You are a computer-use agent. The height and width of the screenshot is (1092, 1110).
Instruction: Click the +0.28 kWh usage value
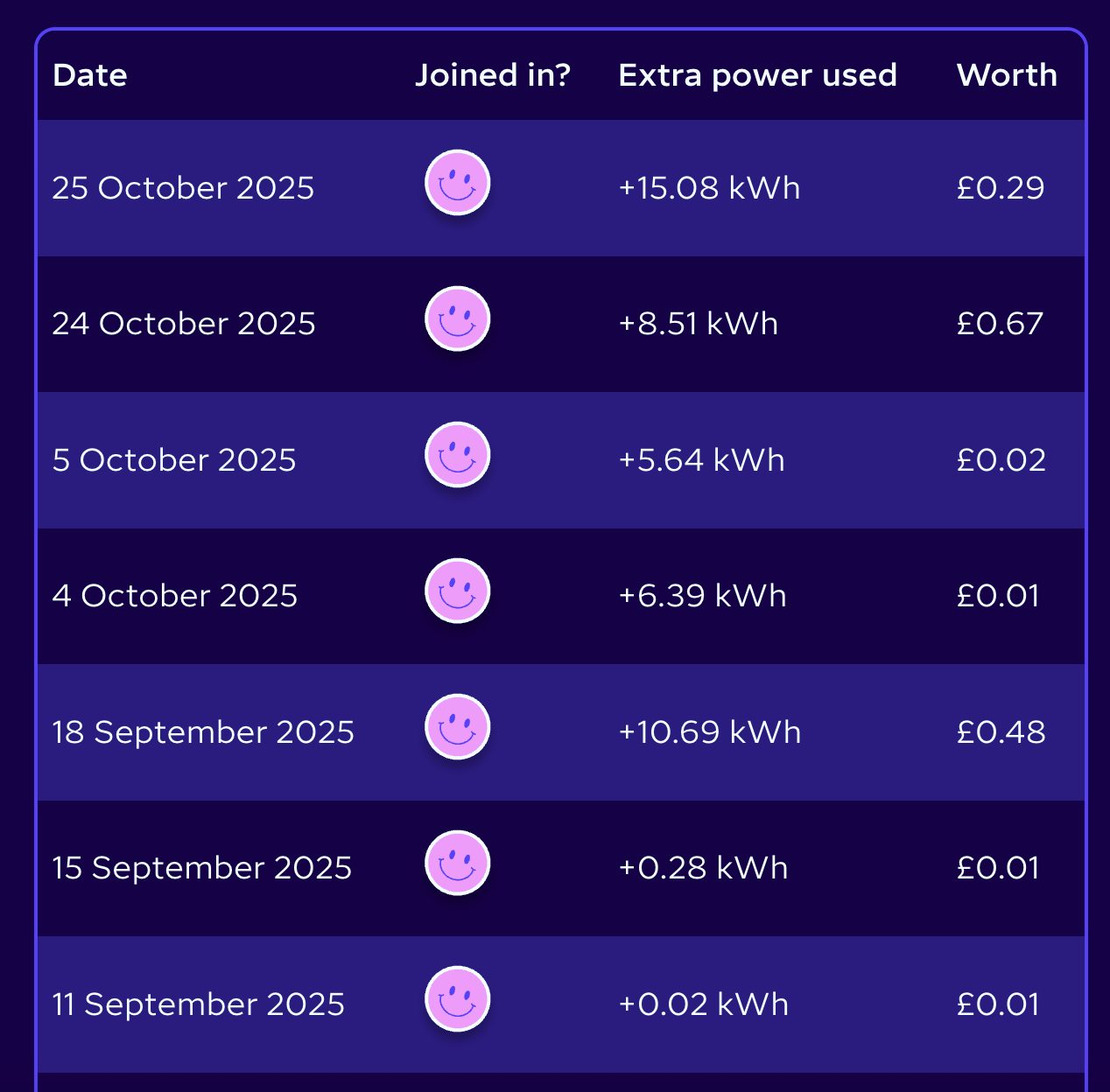(703, 868)
